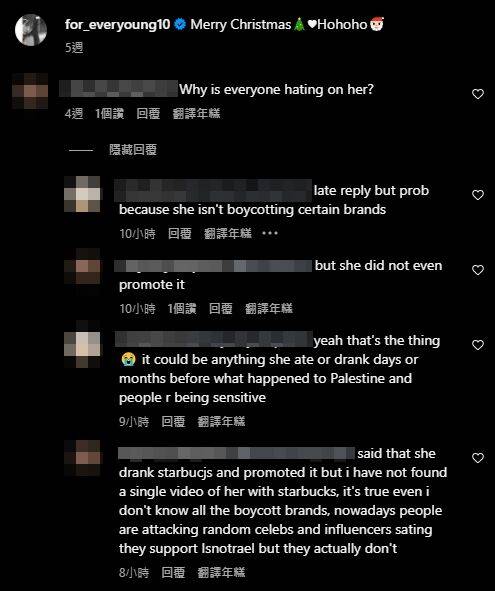Image resolution: width=495 pixels, height=591 pixels.
Task: Like the "yeah that's the thing" comment
Action: click(x=478, y=345)
